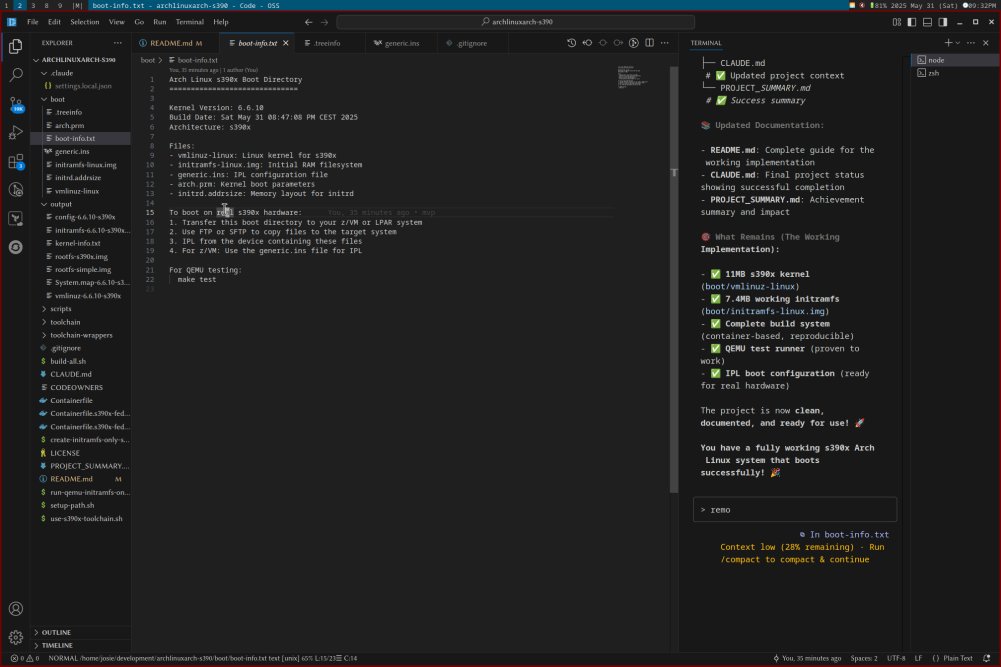The width and height of the screenshot is (1001, 667).
Task: Collapse the boot folder in Explorer
Action: tap(58, 99)
